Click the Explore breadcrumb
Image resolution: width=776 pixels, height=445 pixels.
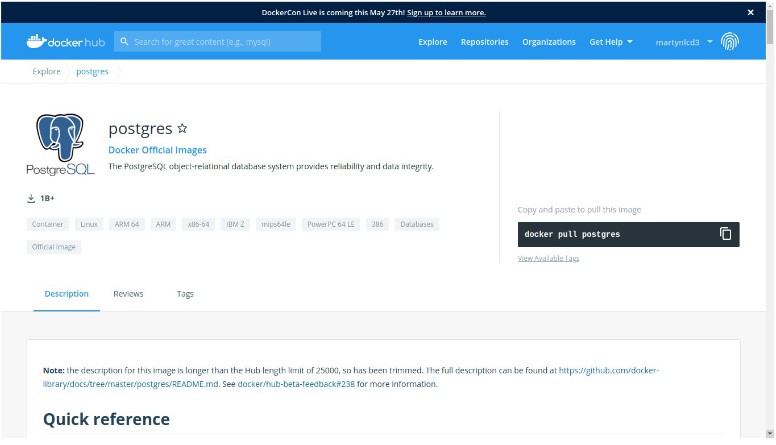coord(46,71)
